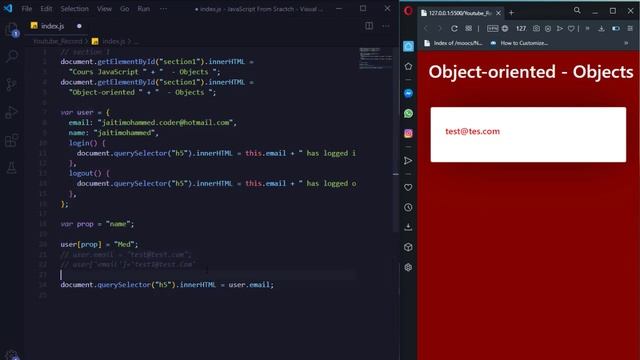640x360 pixels.
Task: Open the Go menu
Action: [x=124, y=9]
